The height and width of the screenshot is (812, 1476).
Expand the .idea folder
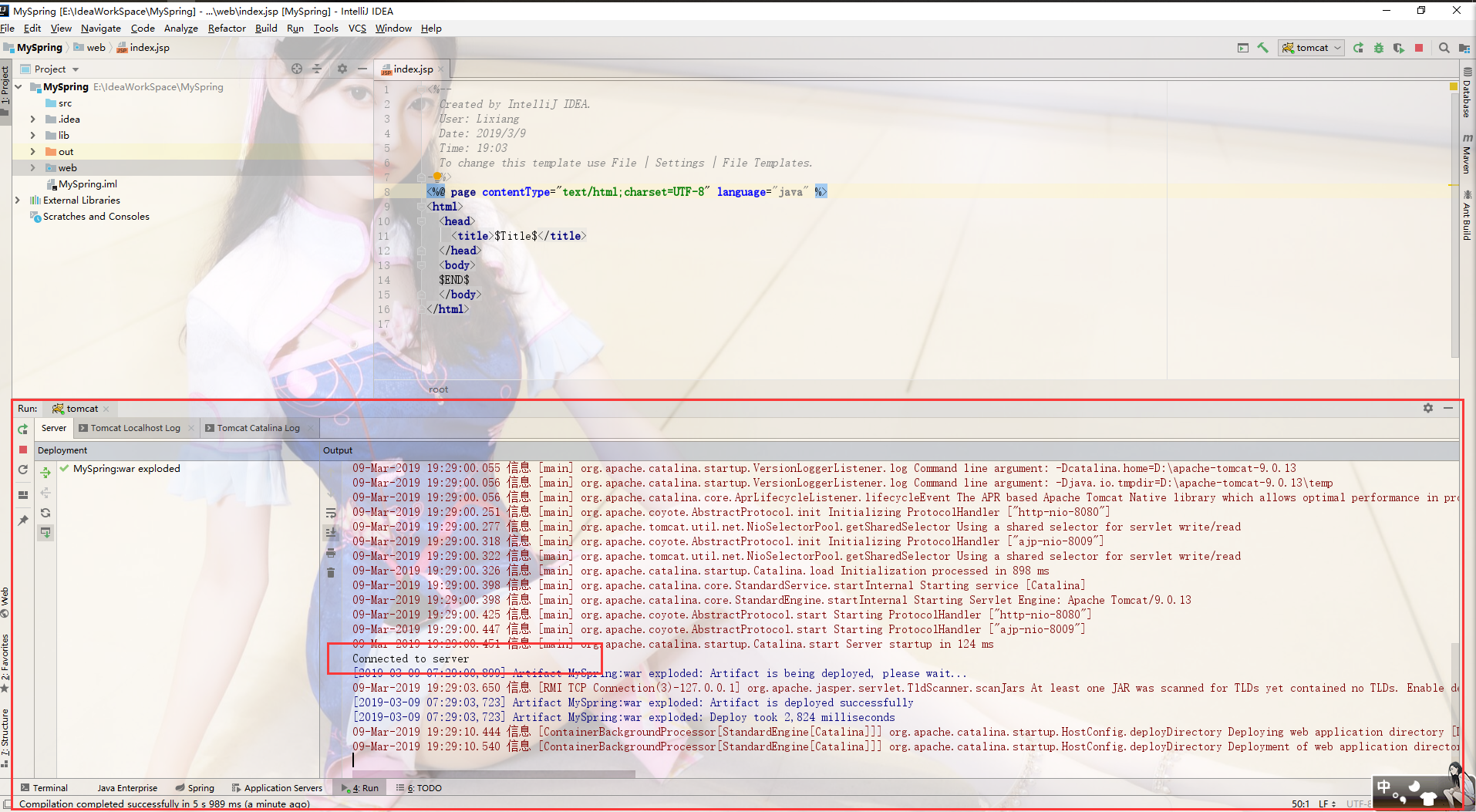pyautogui.click(x=32, y=120)
